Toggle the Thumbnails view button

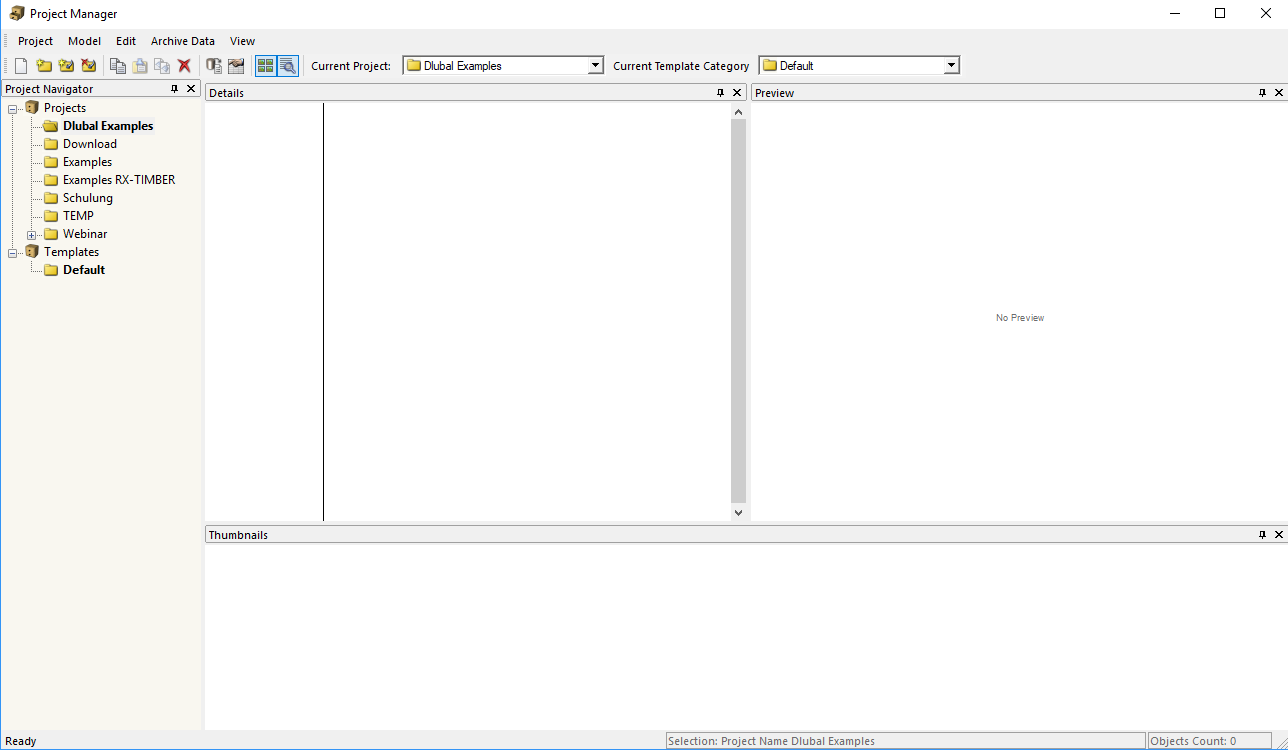(266, 65)
